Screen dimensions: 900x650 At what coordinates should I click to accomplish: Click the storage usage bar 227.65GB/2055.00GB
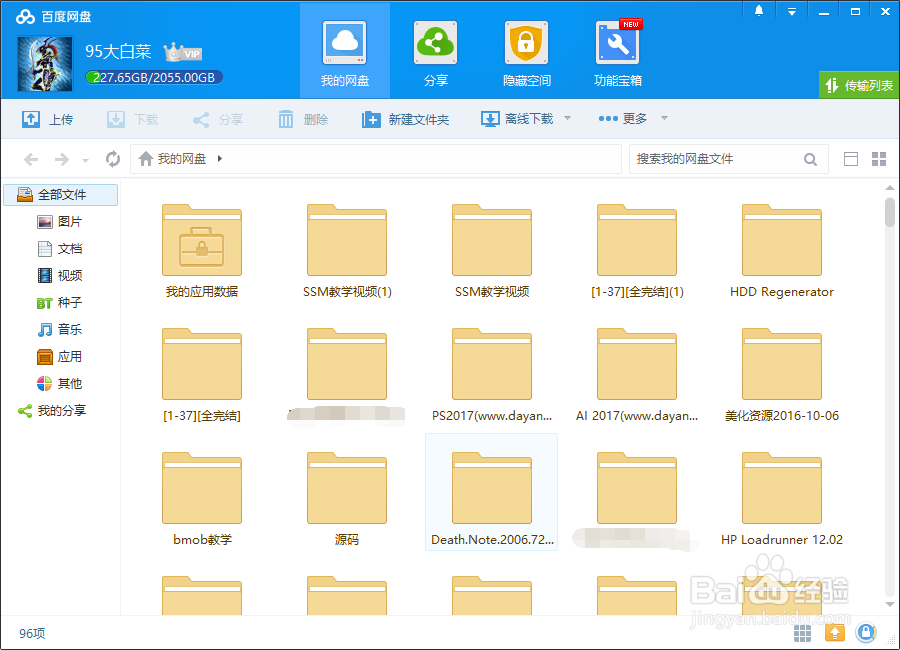tap(153, 78)
